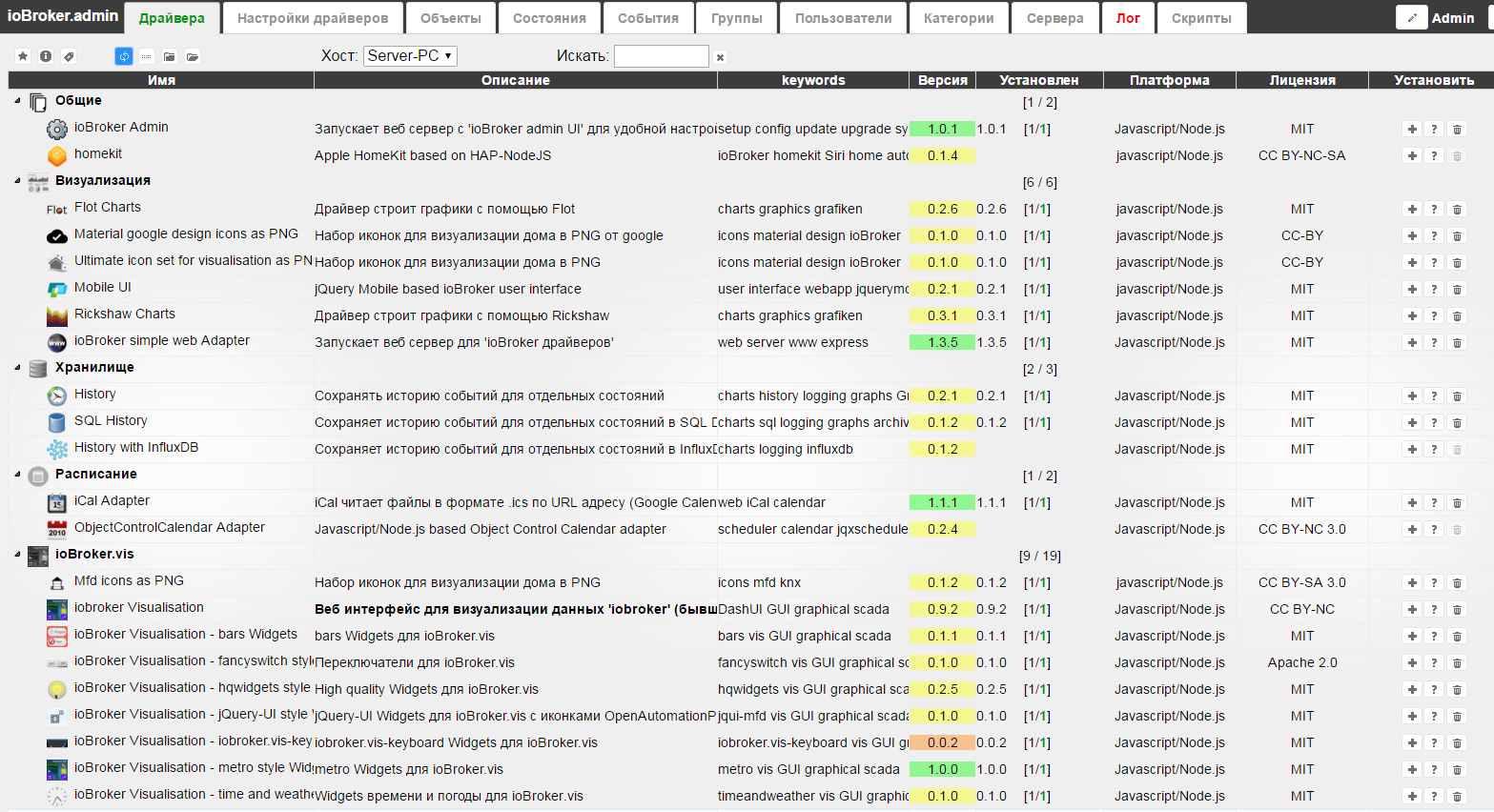1494x812 pixels.
Task: Select the Драйвера tab
Action: (172, 18)
